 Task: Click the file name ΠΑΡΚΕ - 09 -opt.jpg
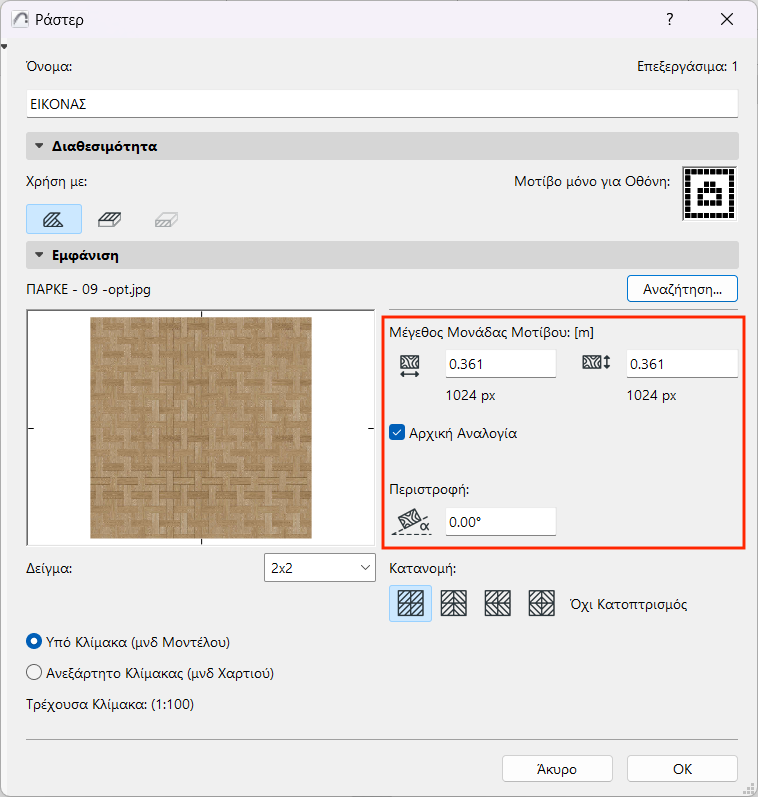(88, 289)
